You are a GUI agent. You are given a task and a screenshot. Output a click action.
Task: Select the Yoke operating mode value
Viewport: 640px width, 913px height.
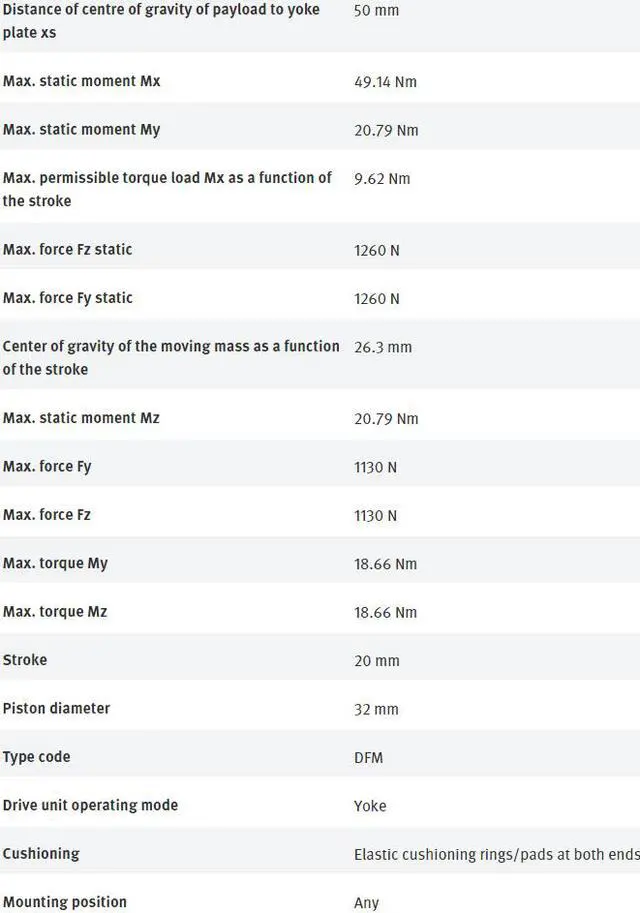pyautogui.click(x=370, y=806)
